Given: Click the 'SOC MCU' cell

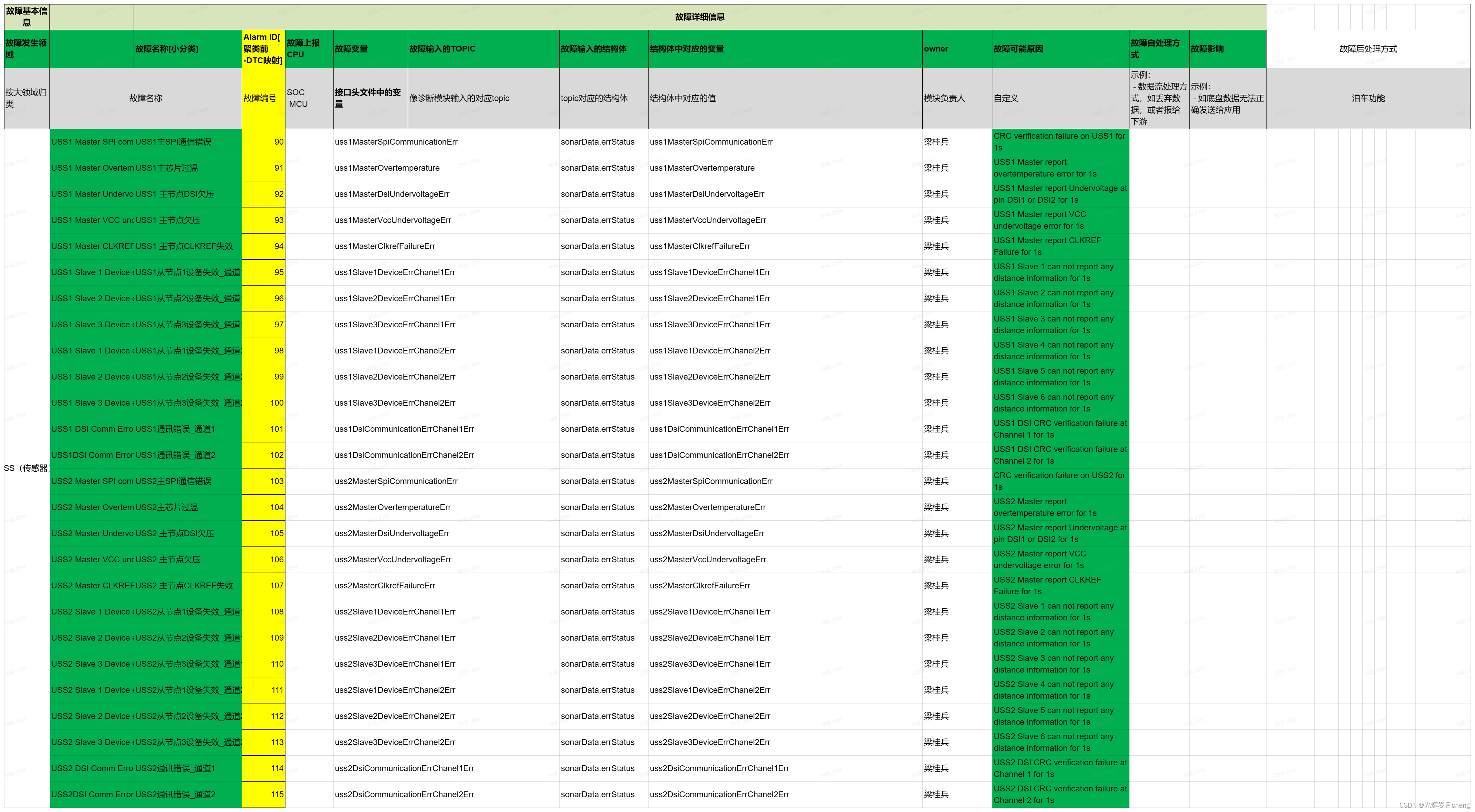Looking at the screenshot, I should tap(309, 99).
